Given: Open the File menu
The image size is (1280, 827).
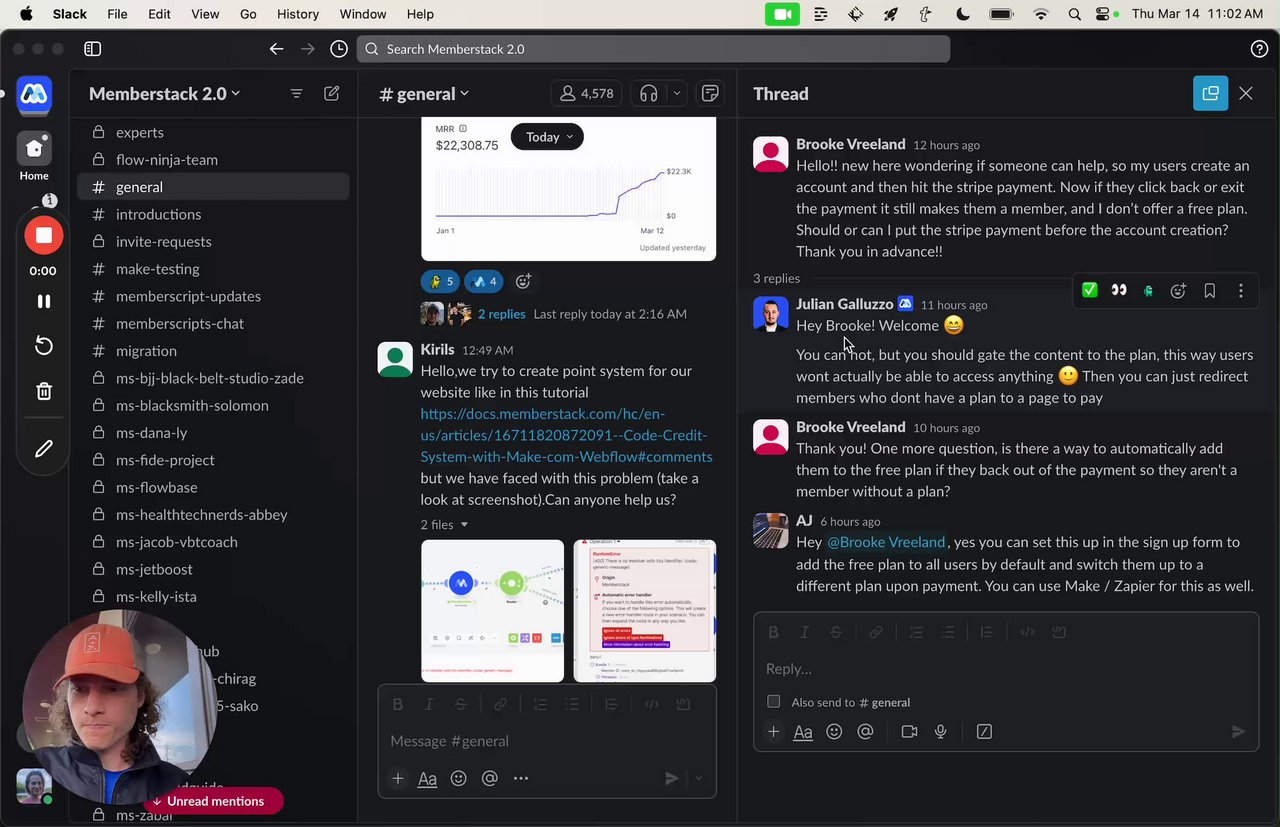Looking at the screenshot, I should click(117, 14).
